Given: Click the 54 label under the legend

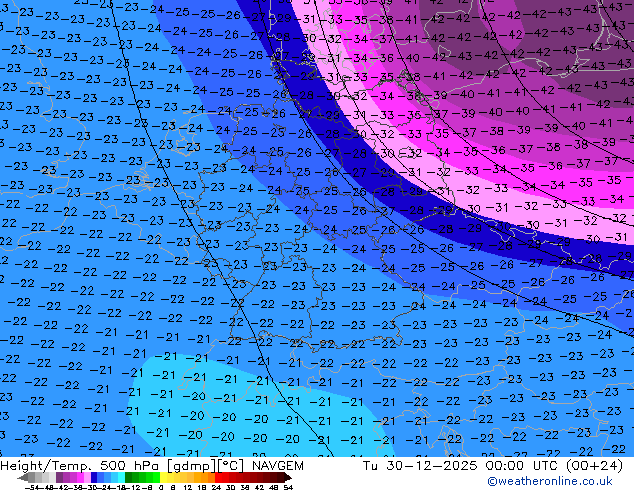Looking at the screenshot, I should coord(288,487).
